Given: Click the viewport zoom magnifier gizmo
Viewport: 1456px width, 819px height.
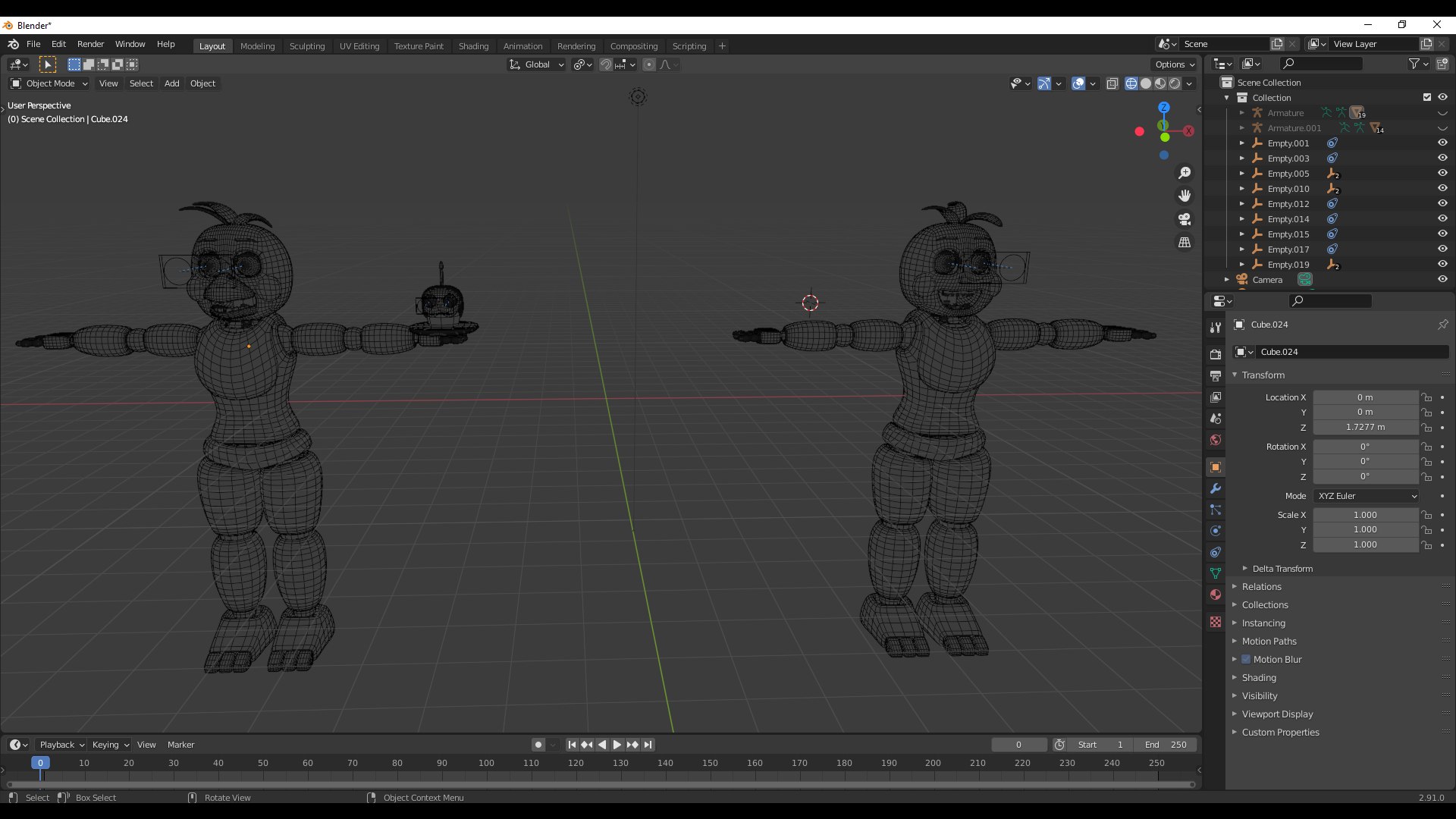Looking at the screenshot, I should 1185,173.
